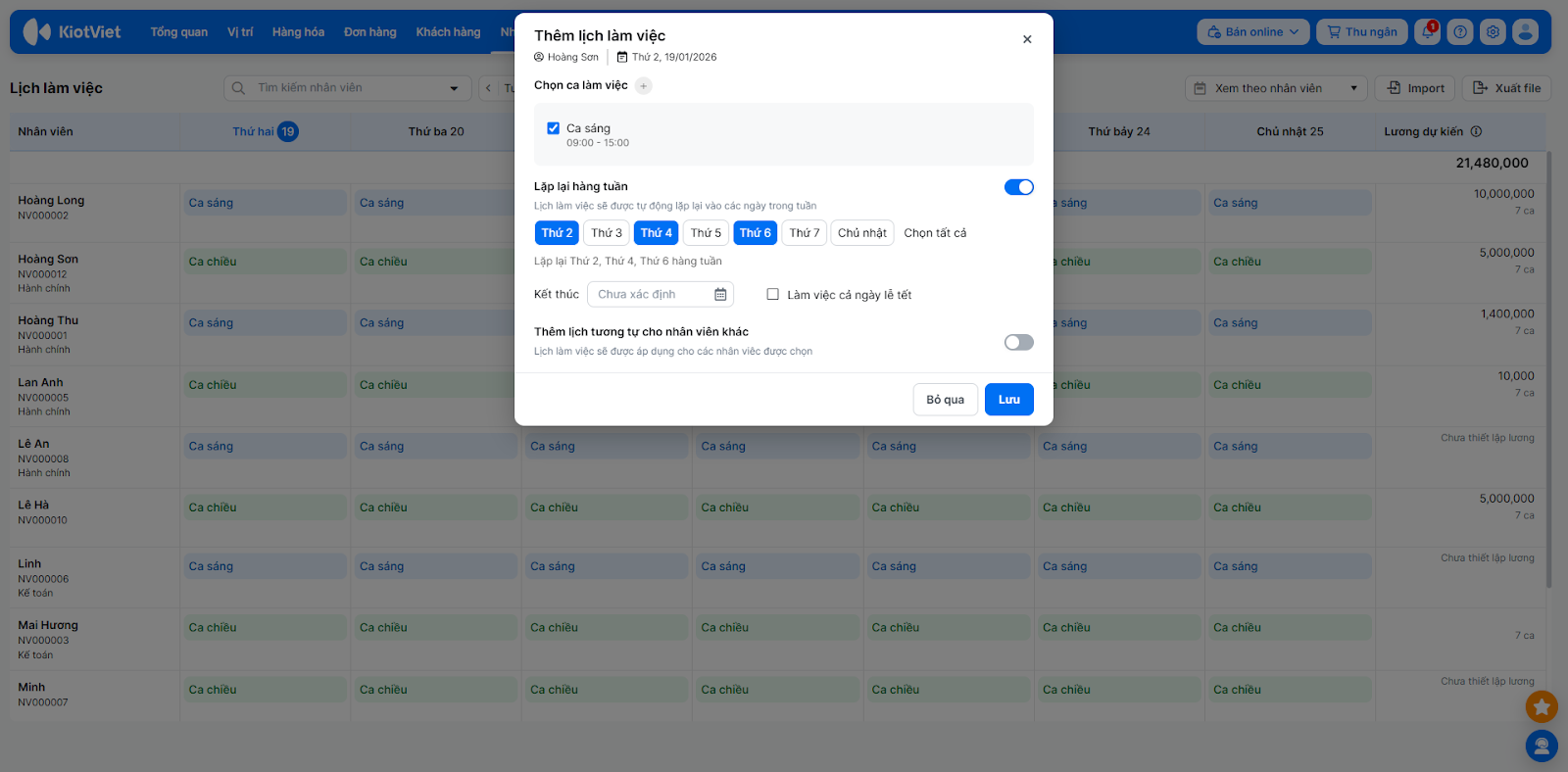Open the Hàng hóa menu
The height and width of the screenshot is (772, 1568).
pos(298,32)
